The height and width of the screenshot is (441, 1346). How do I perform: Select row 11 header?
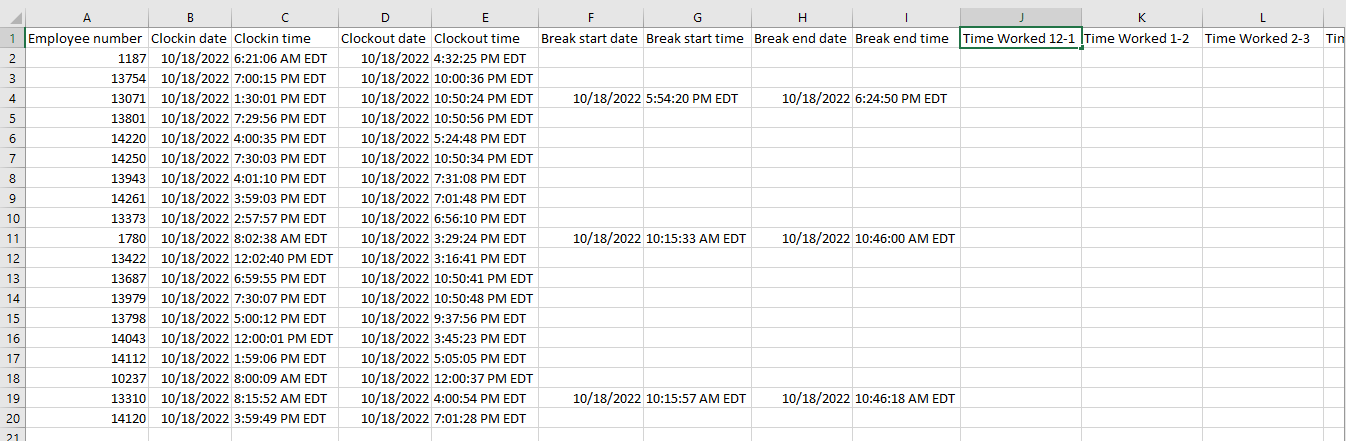(x=12, y=238)
